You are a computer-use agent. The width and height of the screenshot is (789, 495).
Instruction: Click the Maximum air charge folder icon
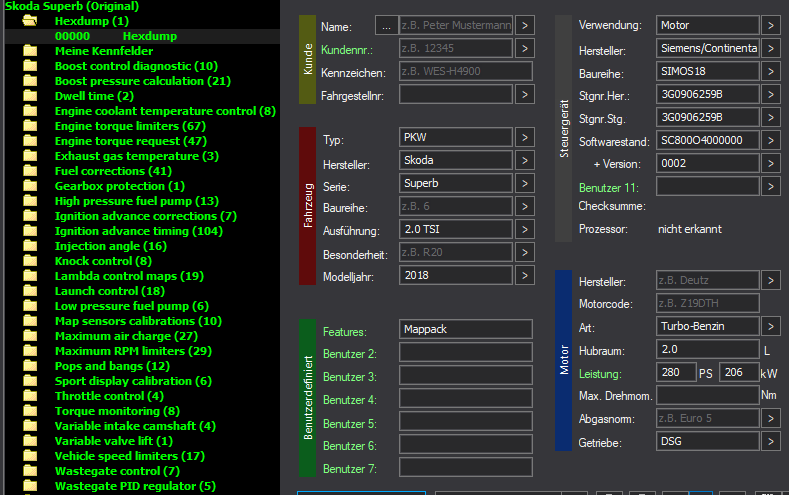point(30,336)
